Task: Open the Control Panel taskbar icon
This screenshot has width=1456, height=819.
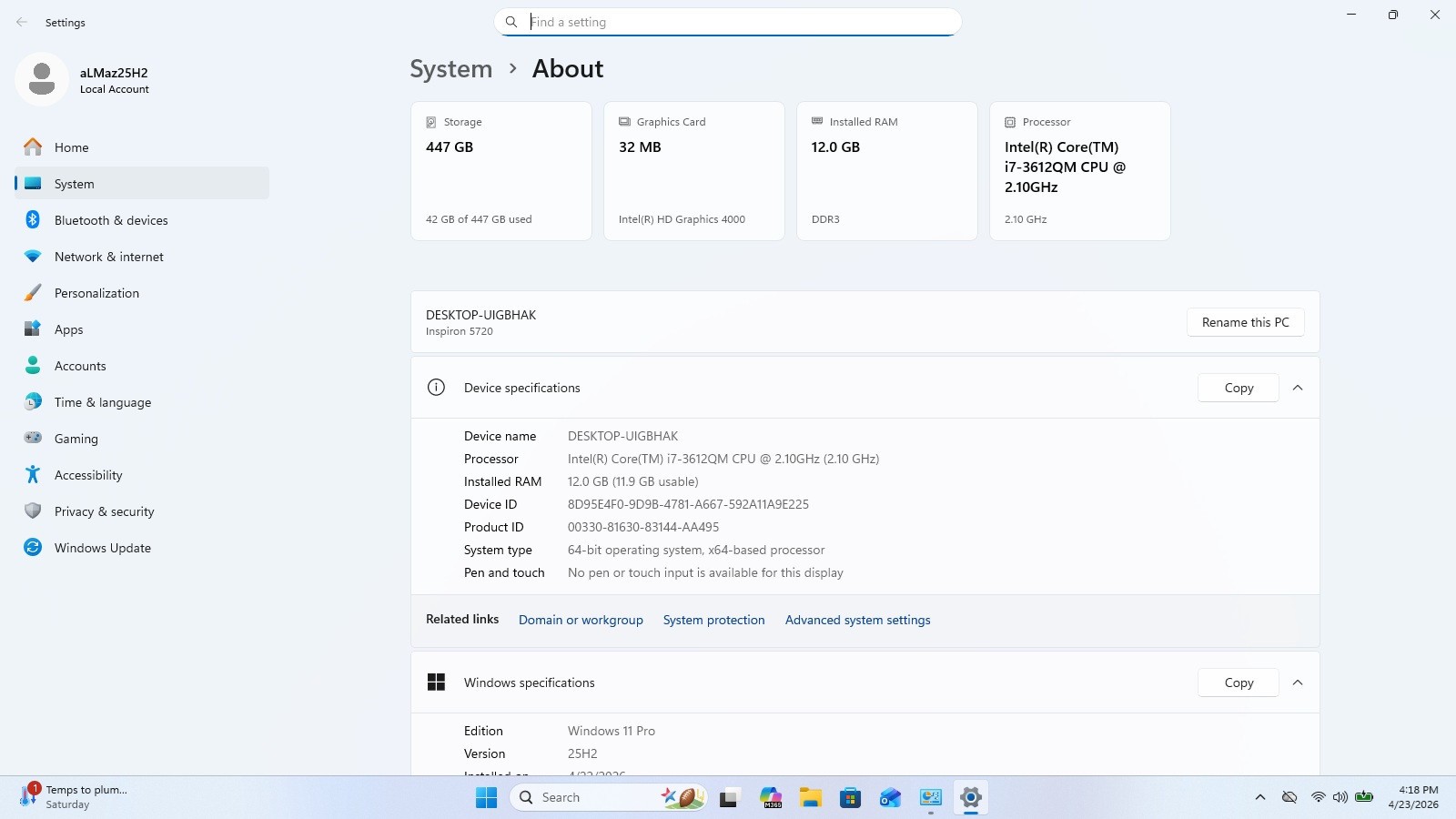Action: click(930, 798)
